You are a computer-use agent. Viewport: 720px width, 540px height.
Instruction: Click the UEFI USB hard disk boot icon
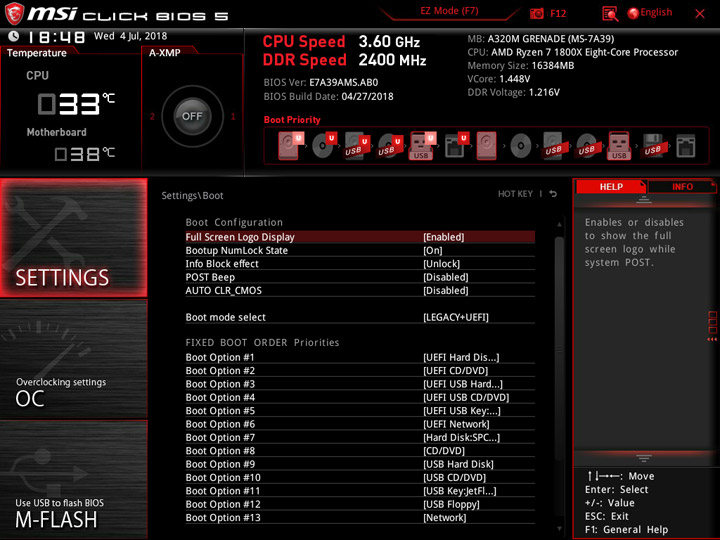[357, 146]
